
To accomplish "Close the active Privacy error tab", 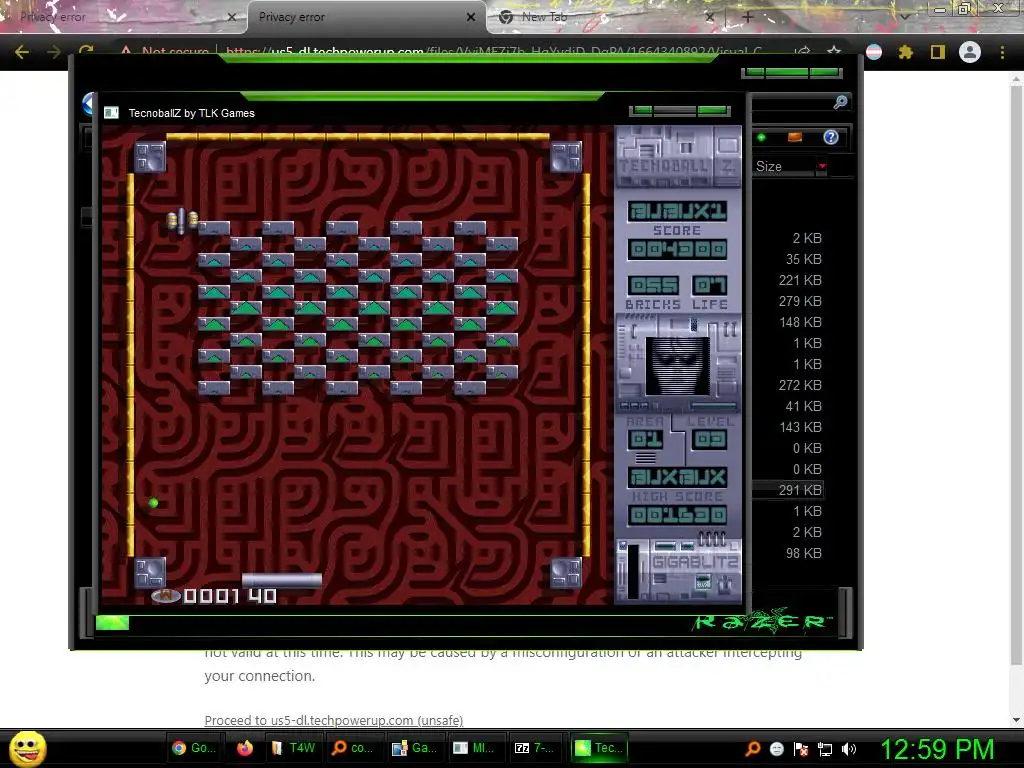I will tap(470, 17).
